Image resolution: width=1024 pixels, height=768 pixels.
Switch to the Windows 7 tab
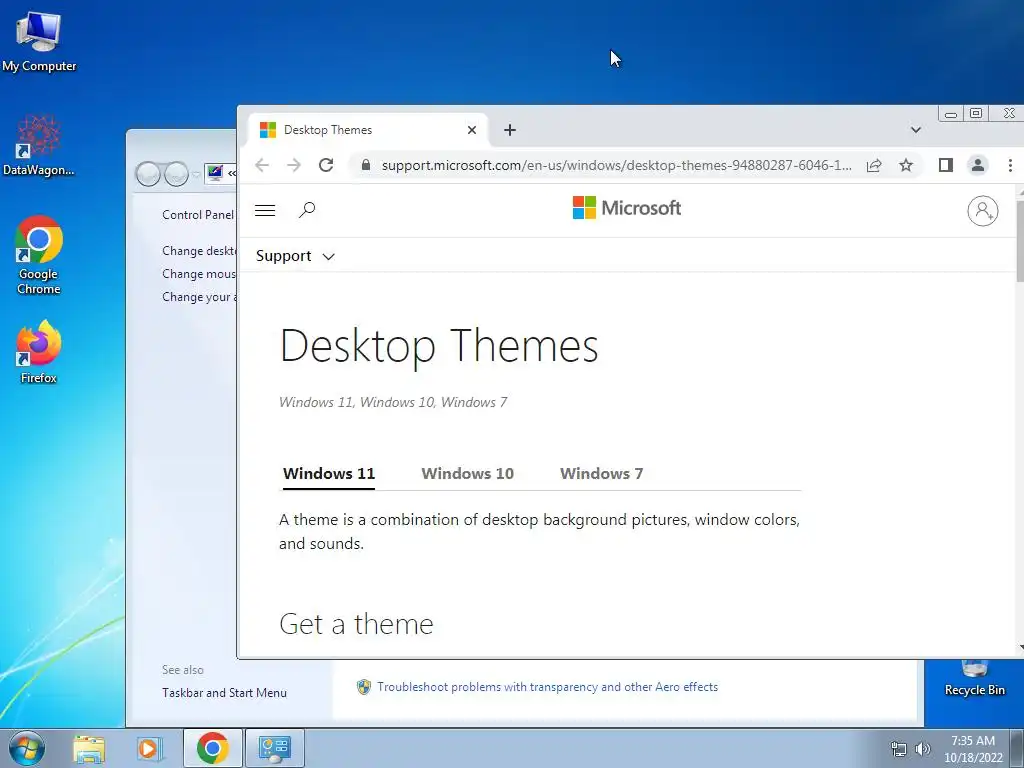tap(601, 473)
